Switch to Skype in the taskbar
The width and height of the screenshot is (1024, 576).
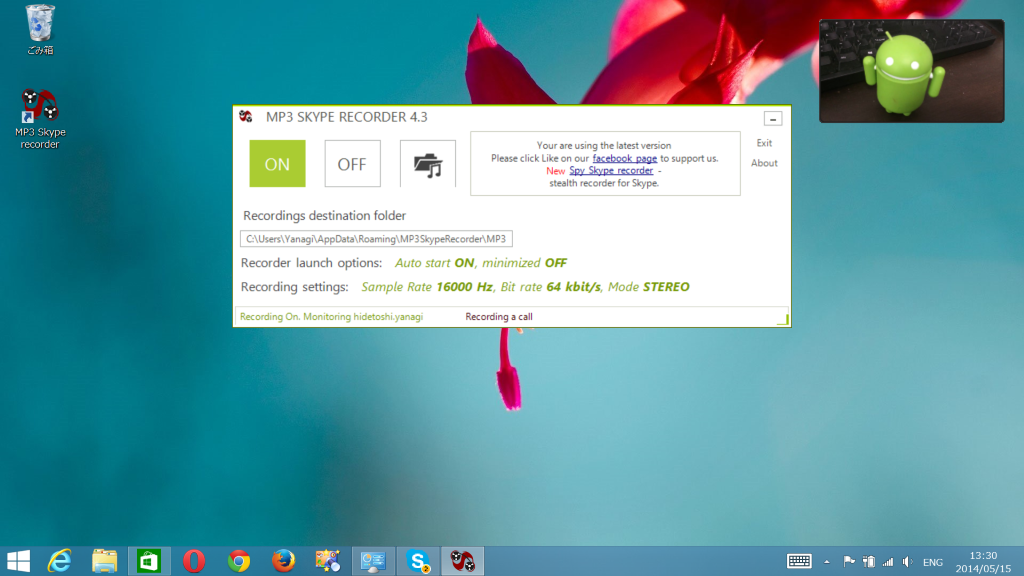[x=418, y=561]
